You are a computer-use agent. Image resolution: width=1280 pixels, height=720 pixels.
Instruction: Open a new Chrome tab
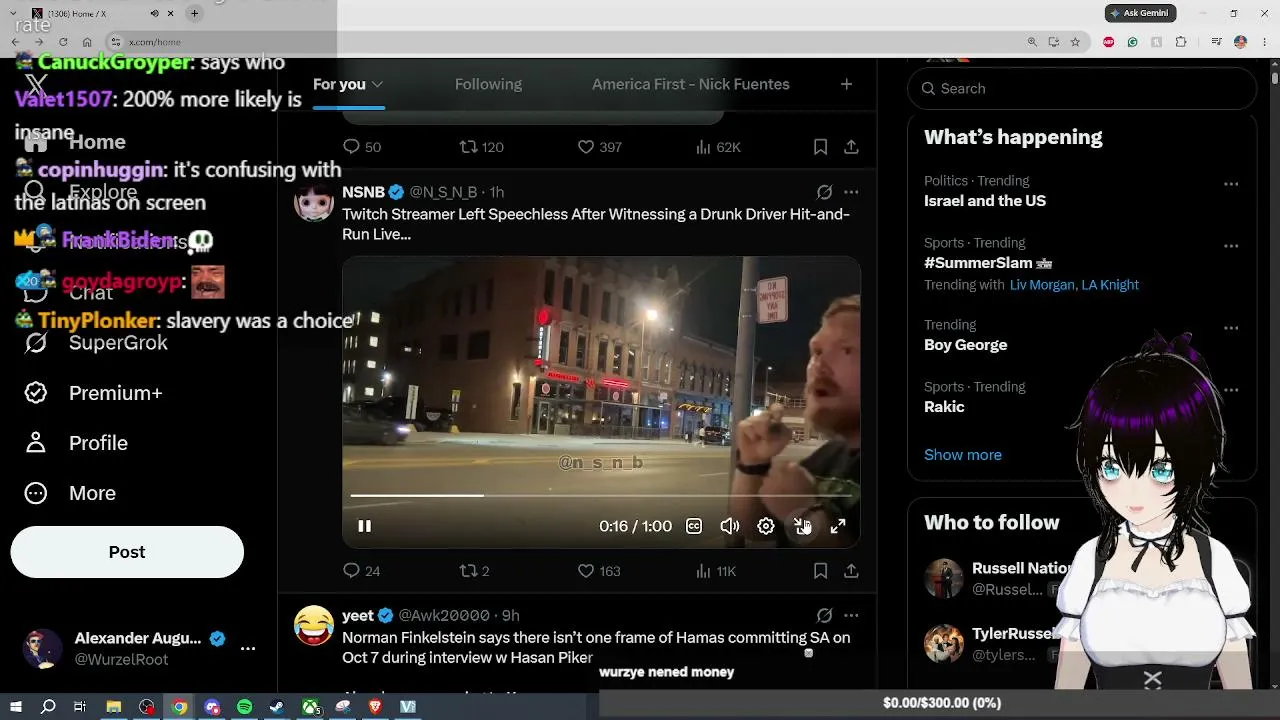(194, 13)
